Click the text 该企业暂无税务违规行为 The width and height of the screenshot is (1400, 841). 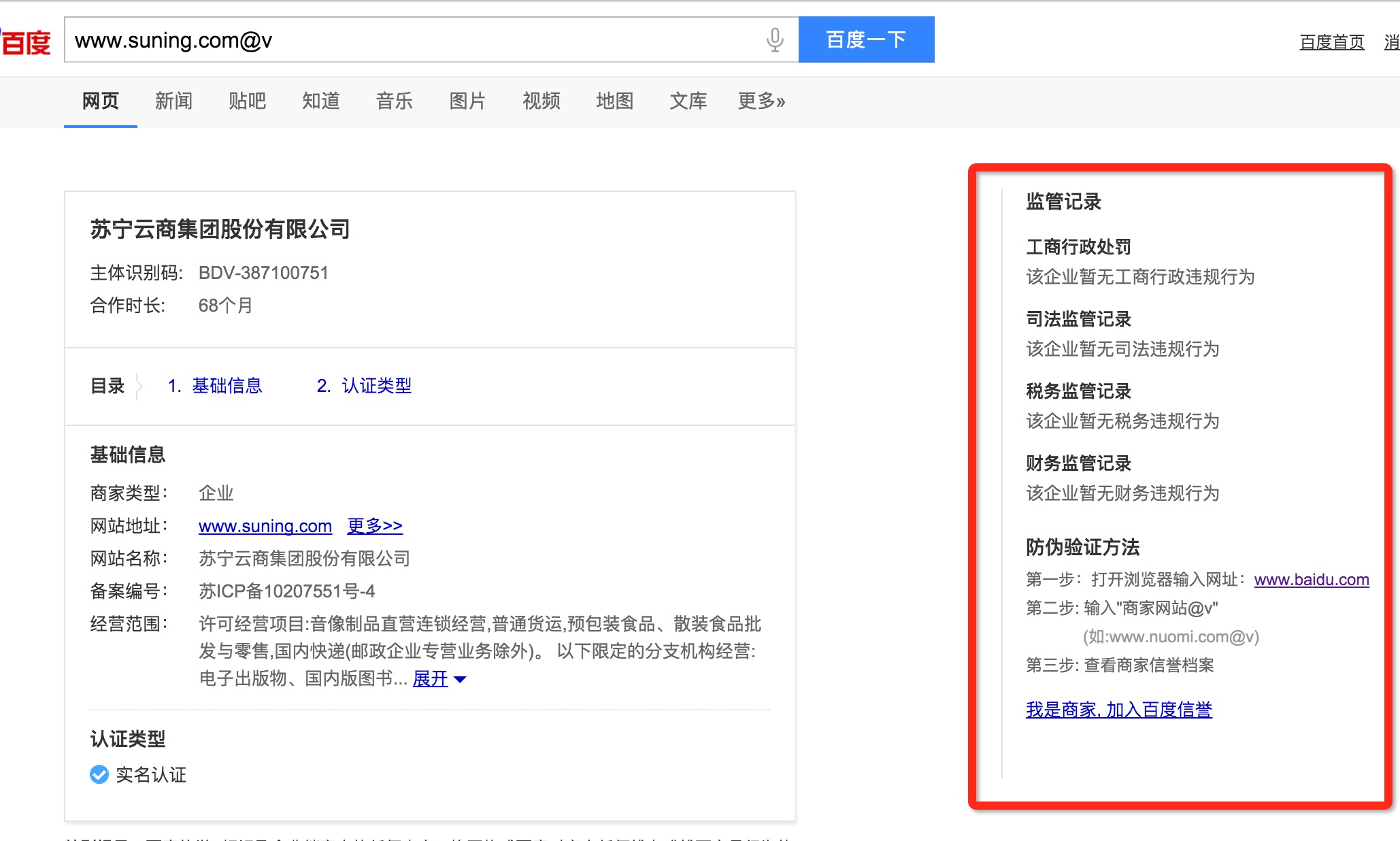tap(1122, 421)
